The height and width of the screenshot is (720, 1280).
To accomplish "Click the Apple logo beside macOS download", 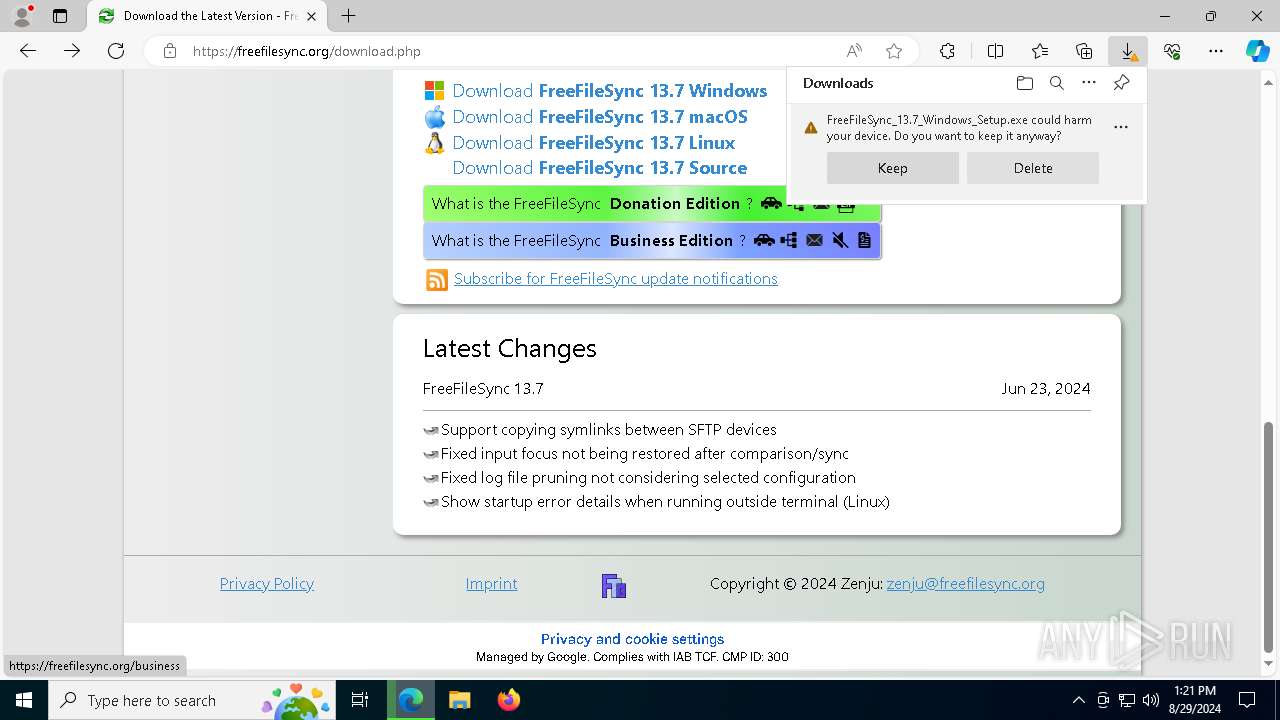I will [434, 117].
